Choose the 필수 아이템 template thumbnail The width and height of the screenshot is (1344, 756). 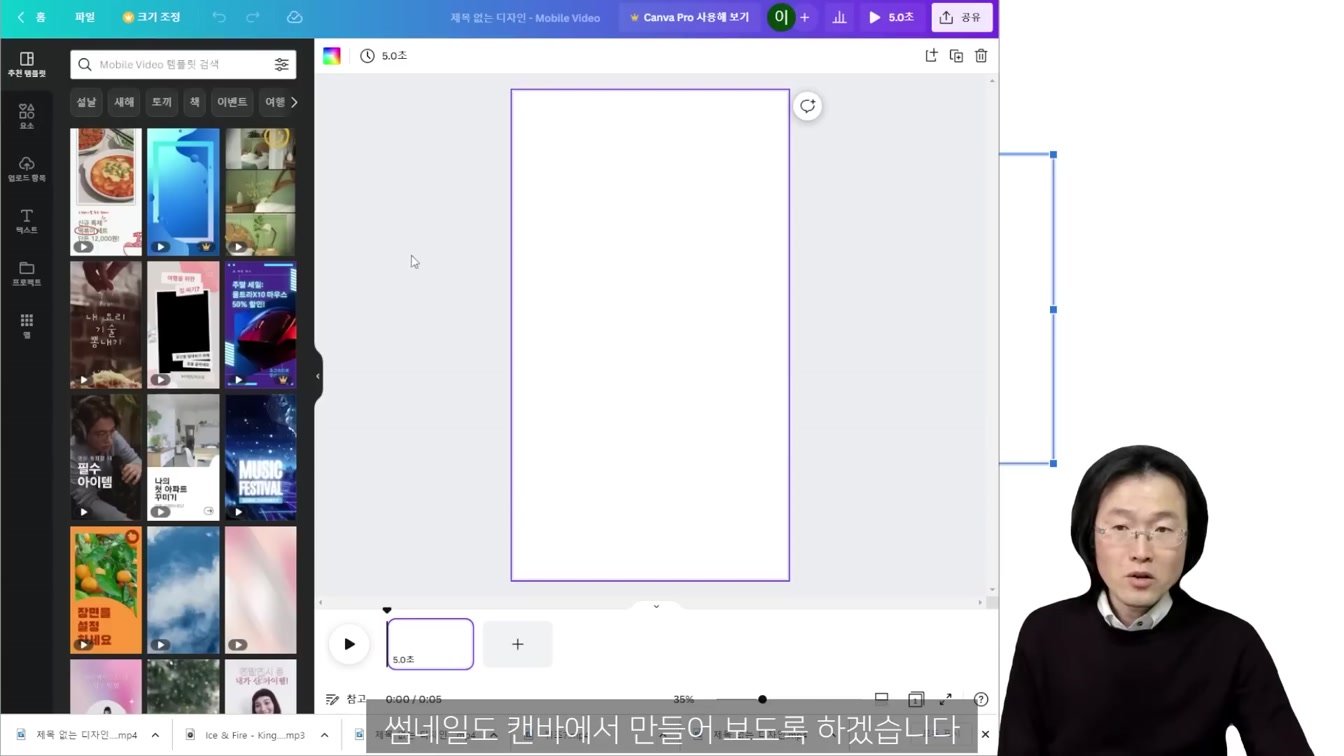[106, 457]
